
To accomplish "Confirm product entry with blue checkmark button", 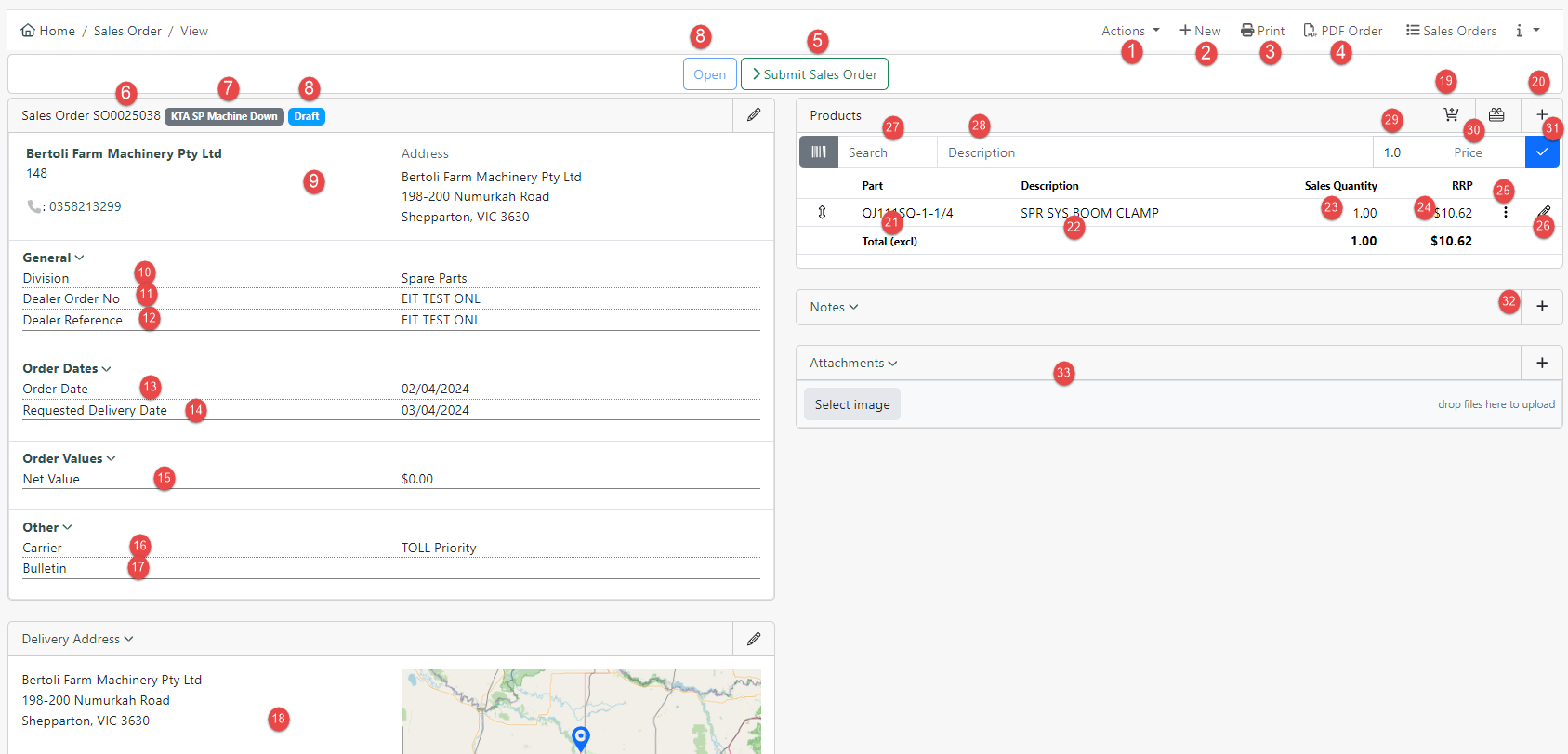I will [x=1542, y=152].
